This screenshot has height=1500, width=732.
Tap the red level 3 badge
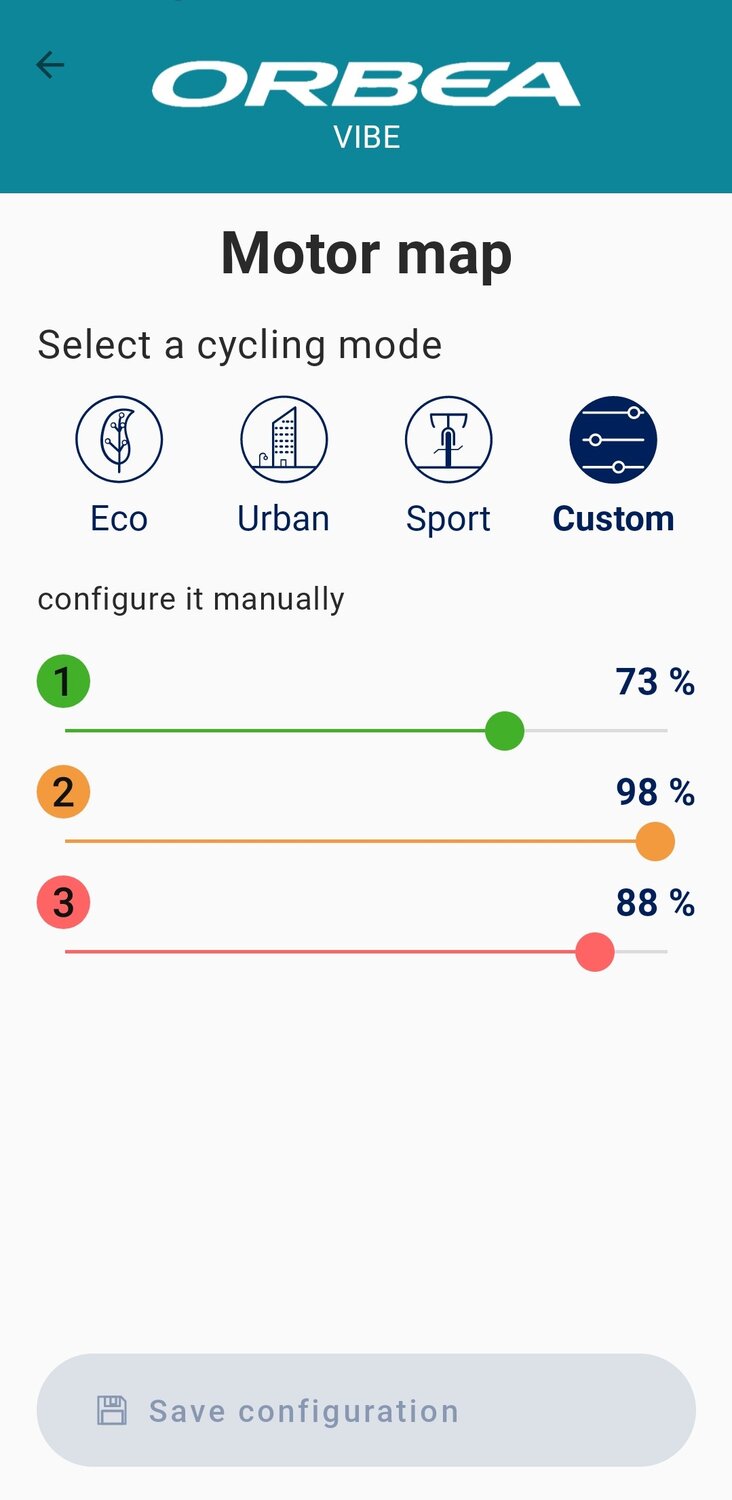point(63,902)
